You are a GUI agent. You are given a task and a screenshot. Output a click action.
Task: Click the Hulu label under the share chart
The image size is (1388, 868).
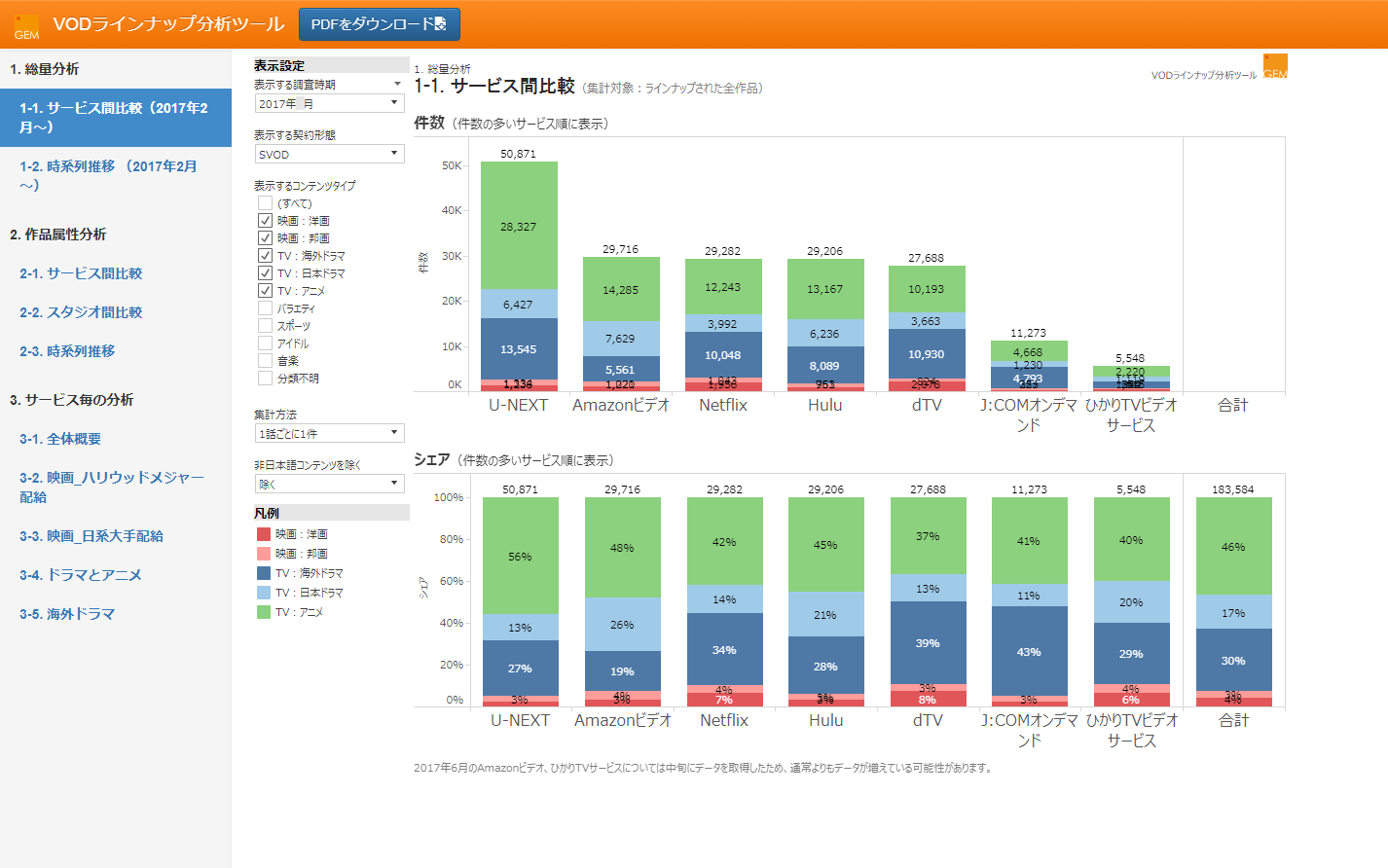pyautogui.click(x=825, y=720)
